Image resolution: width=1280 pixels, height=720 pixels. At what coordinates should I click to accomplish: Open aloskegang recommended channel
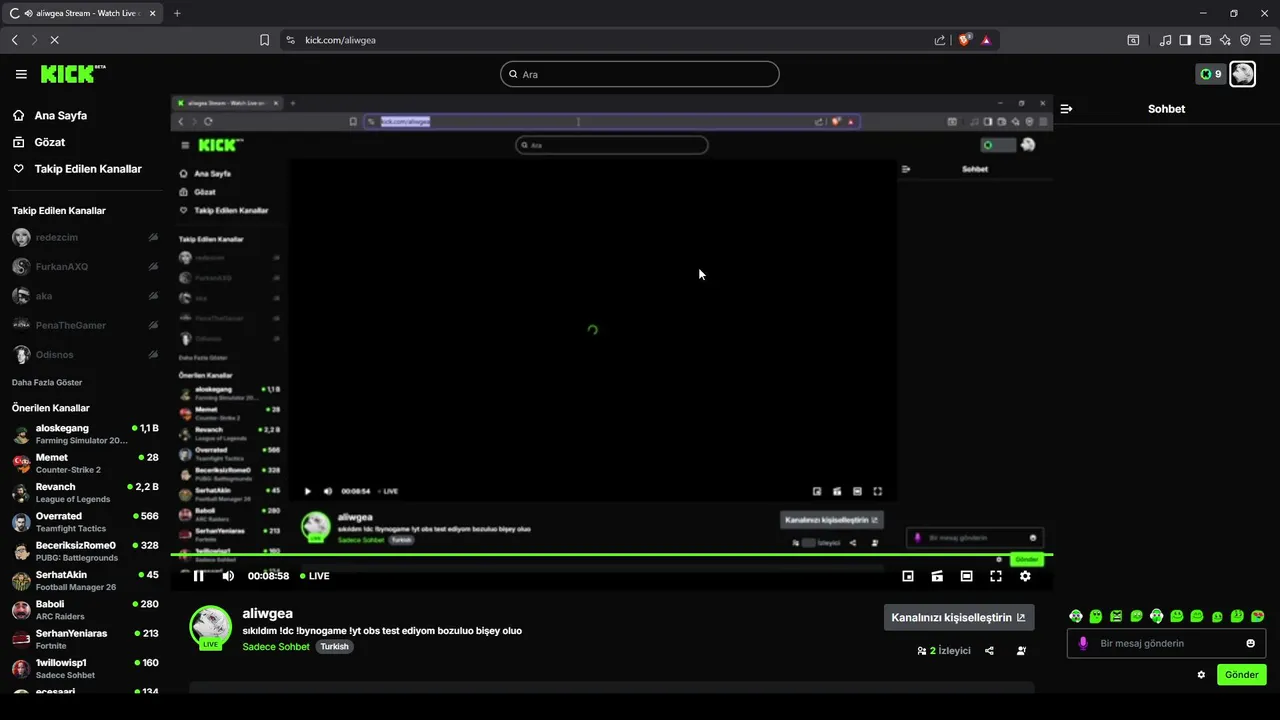85,434
